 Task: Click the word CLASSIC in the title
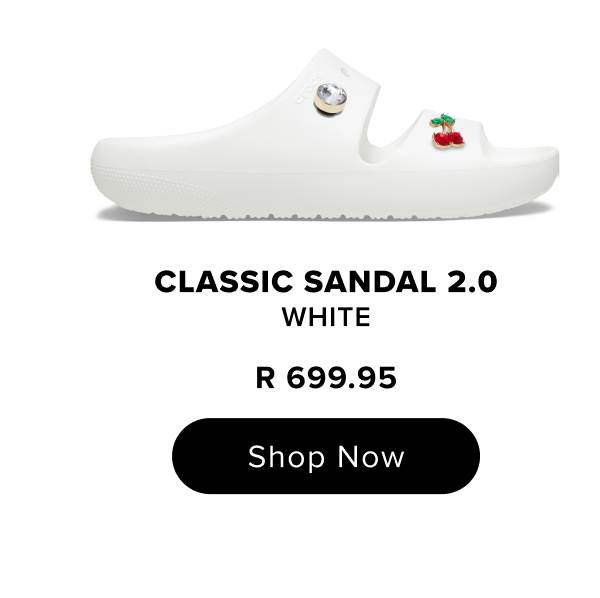tap(224, 282)
